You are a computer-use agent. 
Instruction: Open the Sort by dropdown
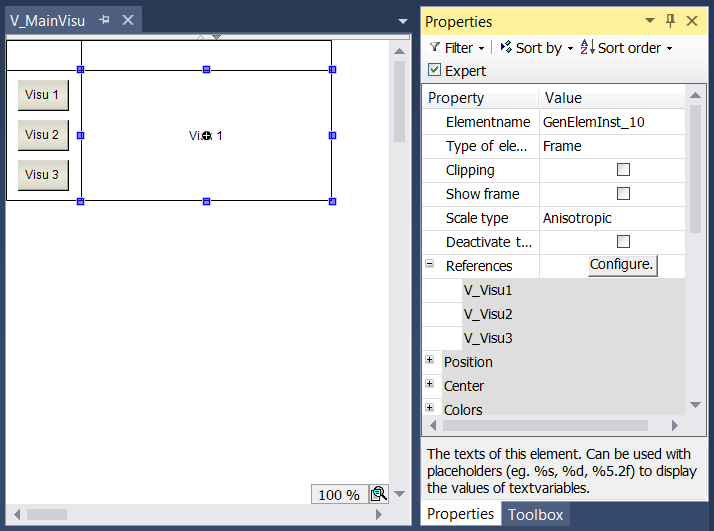[x=537, y=48]
